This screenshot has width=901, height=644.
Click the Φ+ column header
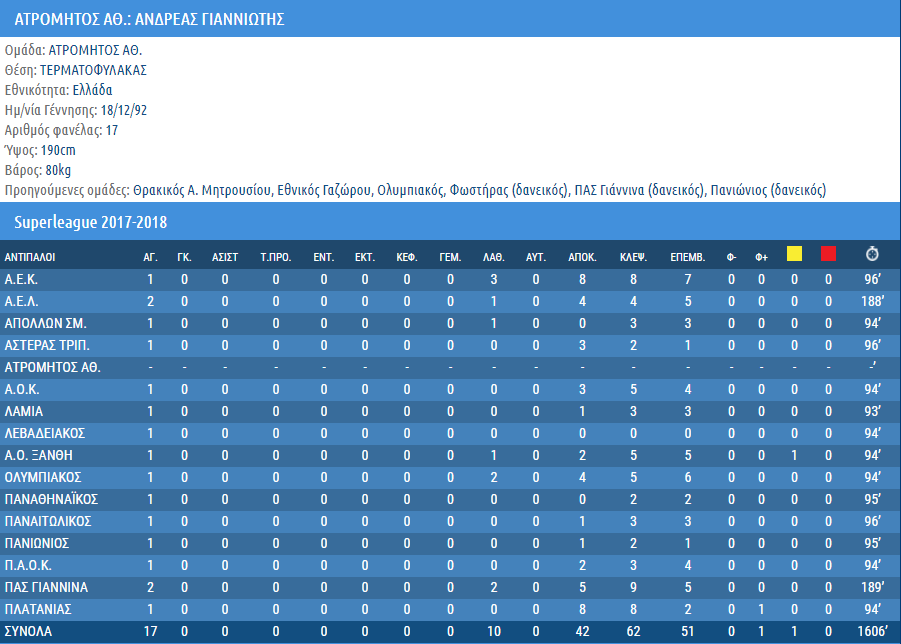pyautogui.click(x=761, y=257)
